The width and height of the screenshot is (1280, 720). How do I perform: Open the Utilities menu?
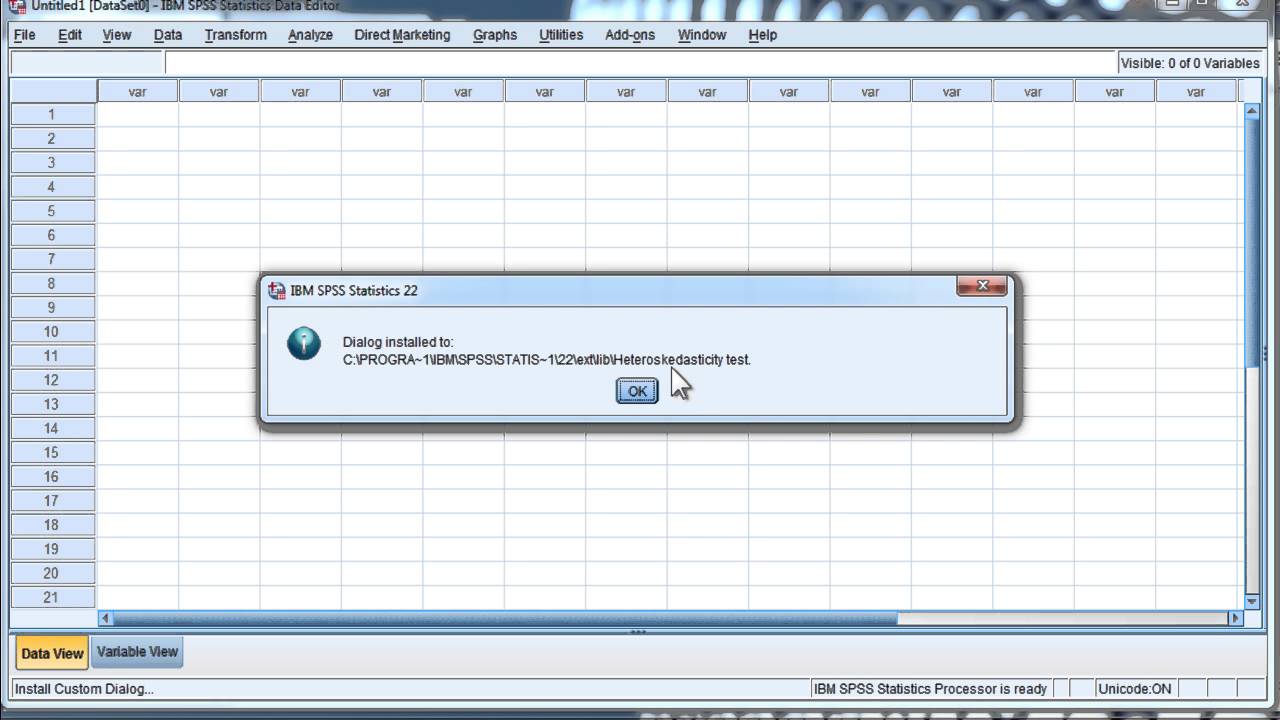click(x=561, y=35)
